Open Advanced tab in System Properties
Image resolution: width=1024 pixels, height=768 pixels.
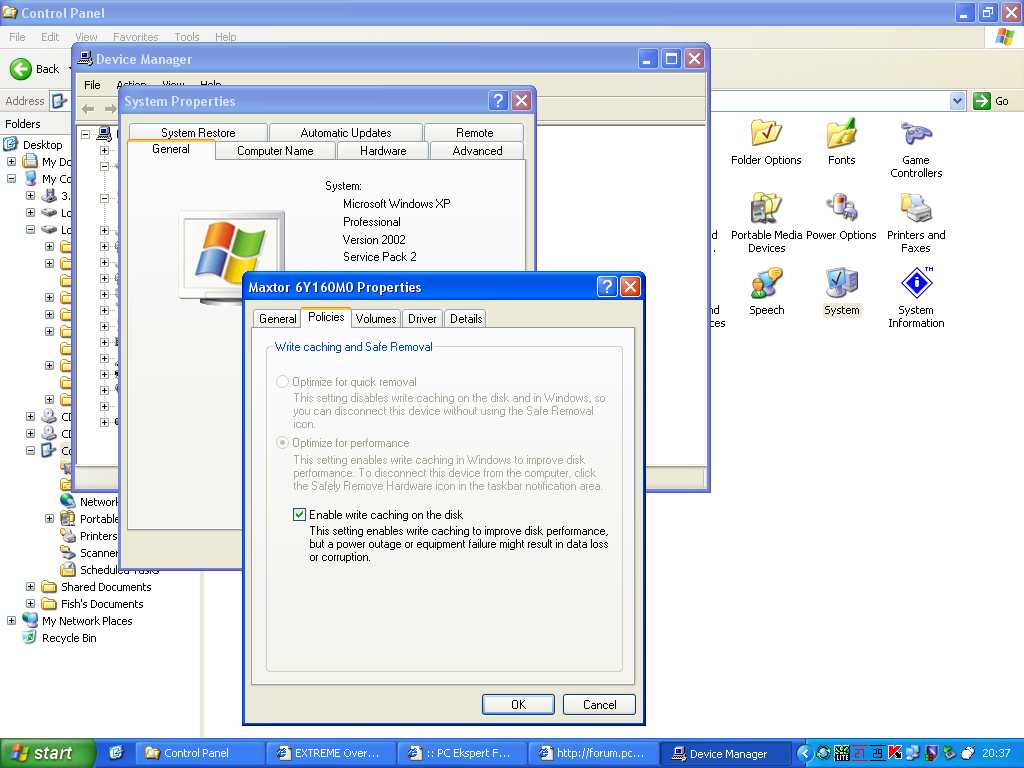(477, 151)
